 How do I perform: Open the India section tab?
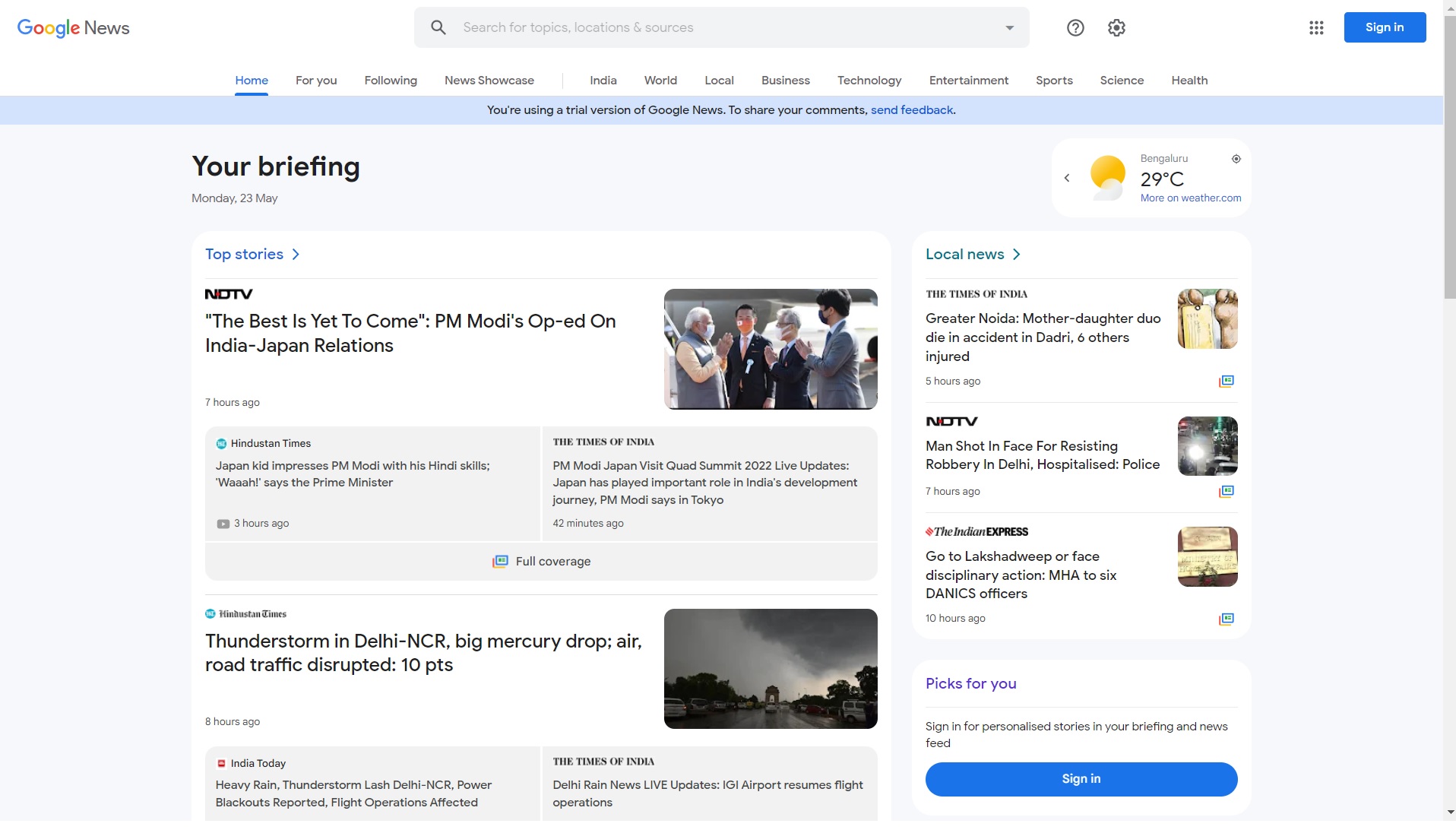[x=603, y=81]
